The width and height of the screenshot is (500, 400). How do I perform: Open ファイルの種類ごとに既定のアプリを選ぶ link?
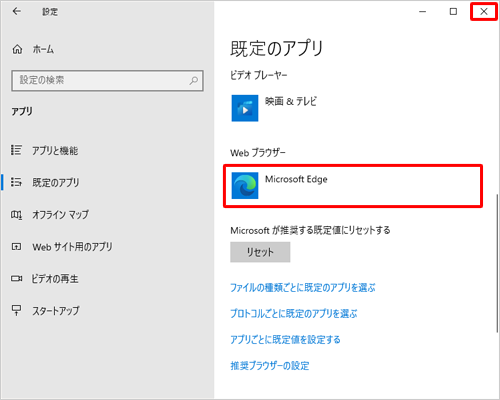pos(303,287)
